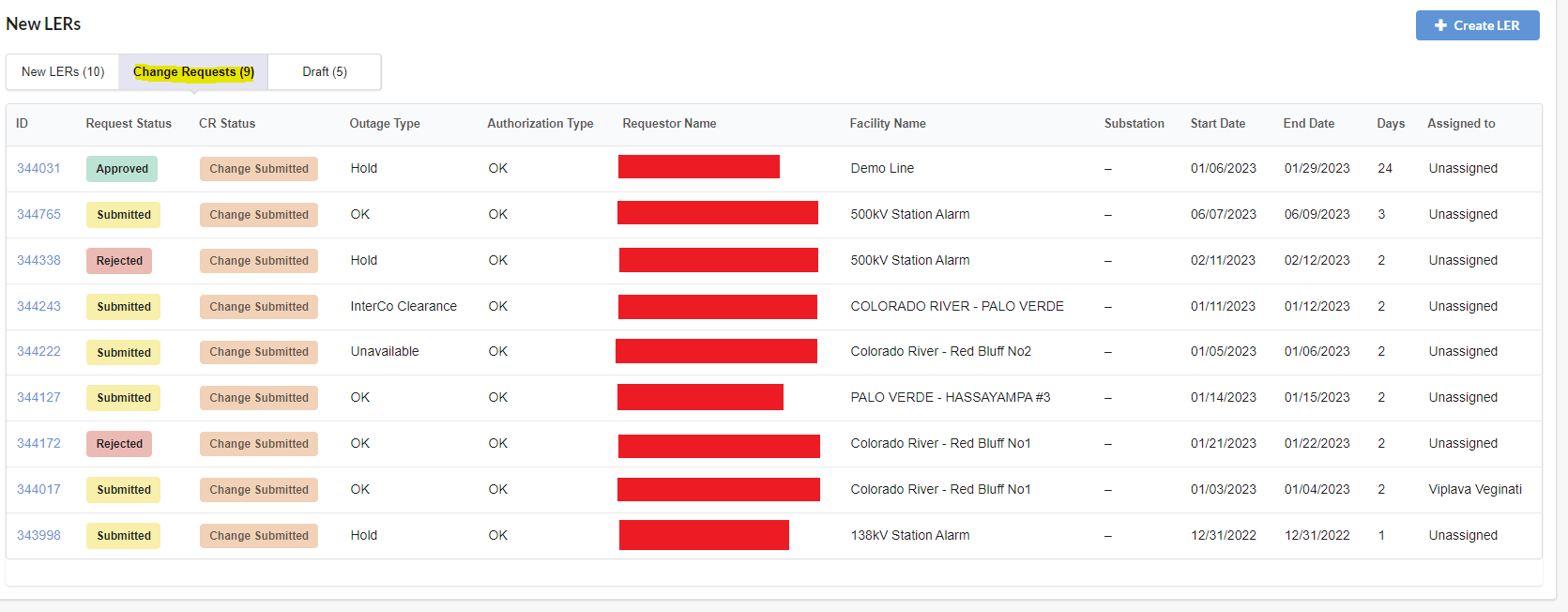
Task: Click the Facility Name column header
Action: (x=887, y=124)
